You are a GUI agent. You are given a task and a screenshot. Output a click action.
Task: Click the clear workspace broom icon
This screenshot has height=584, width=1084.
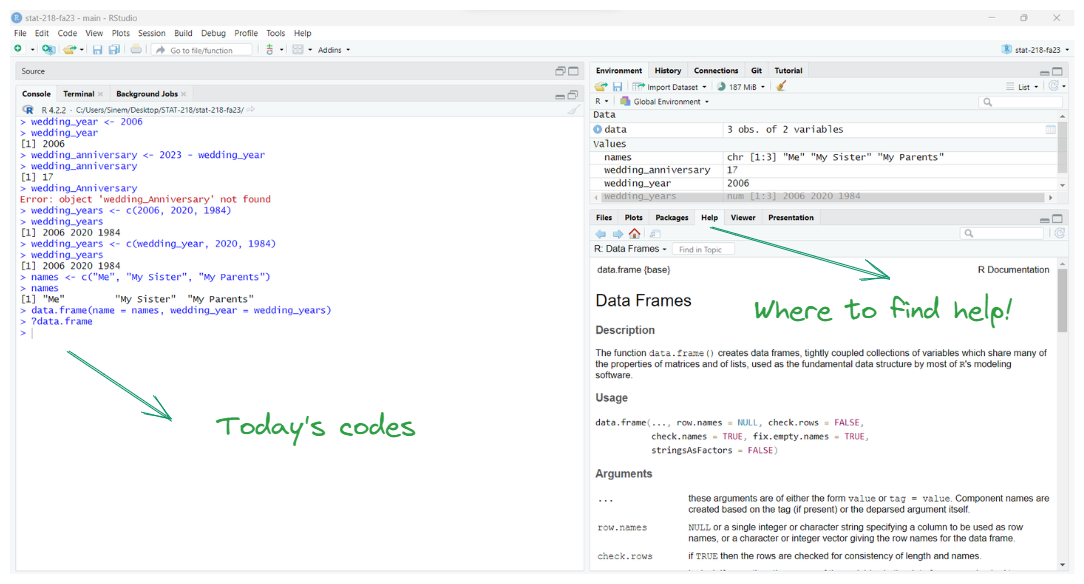point(781,87)
